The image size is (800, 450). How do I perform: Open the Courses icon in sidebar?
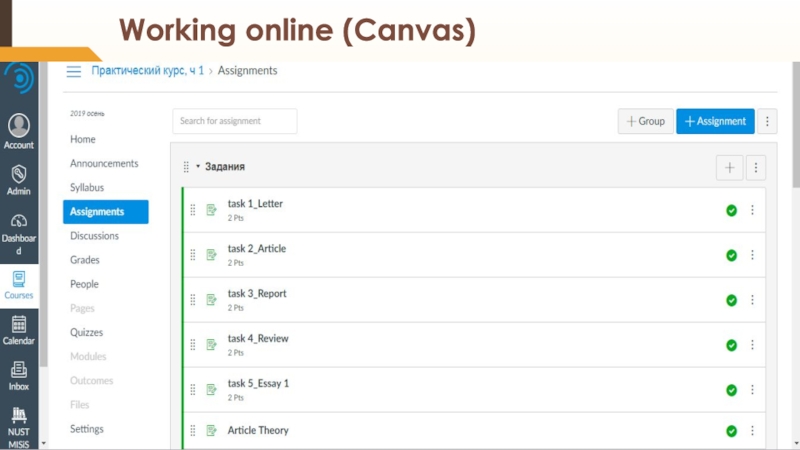[19, 284]
